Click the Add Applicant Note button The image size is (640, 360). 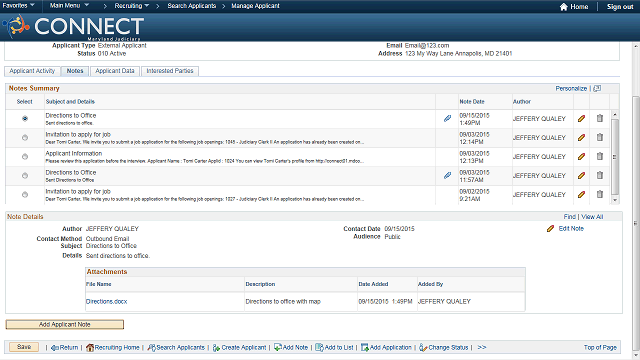tap(64, 324)
